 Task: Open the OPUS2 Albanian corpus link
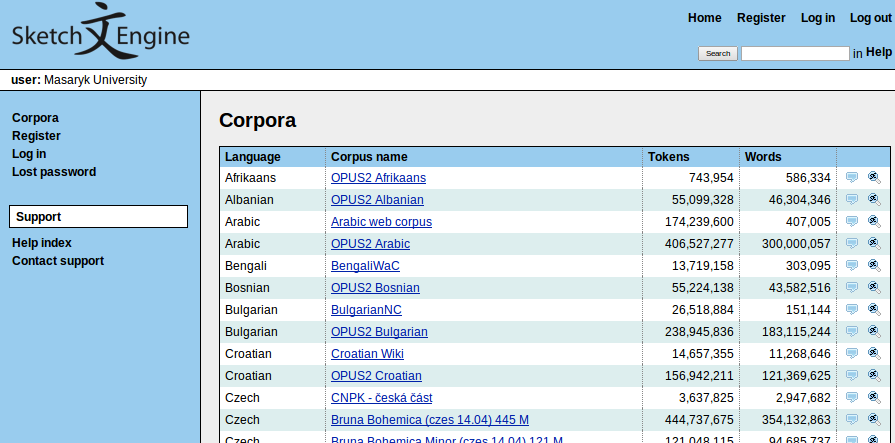(377, 200)
